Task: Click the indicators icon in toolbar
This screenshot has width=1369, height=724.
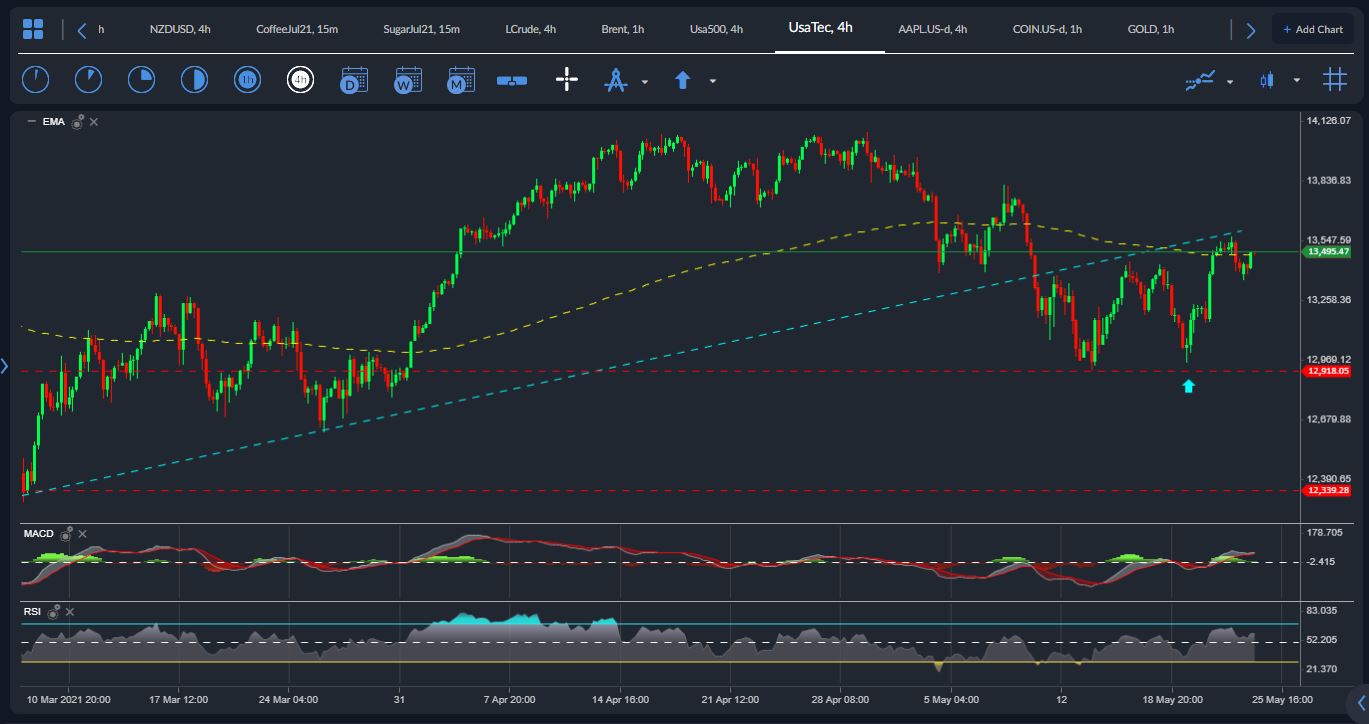Action: click(x=1200, y=80)
